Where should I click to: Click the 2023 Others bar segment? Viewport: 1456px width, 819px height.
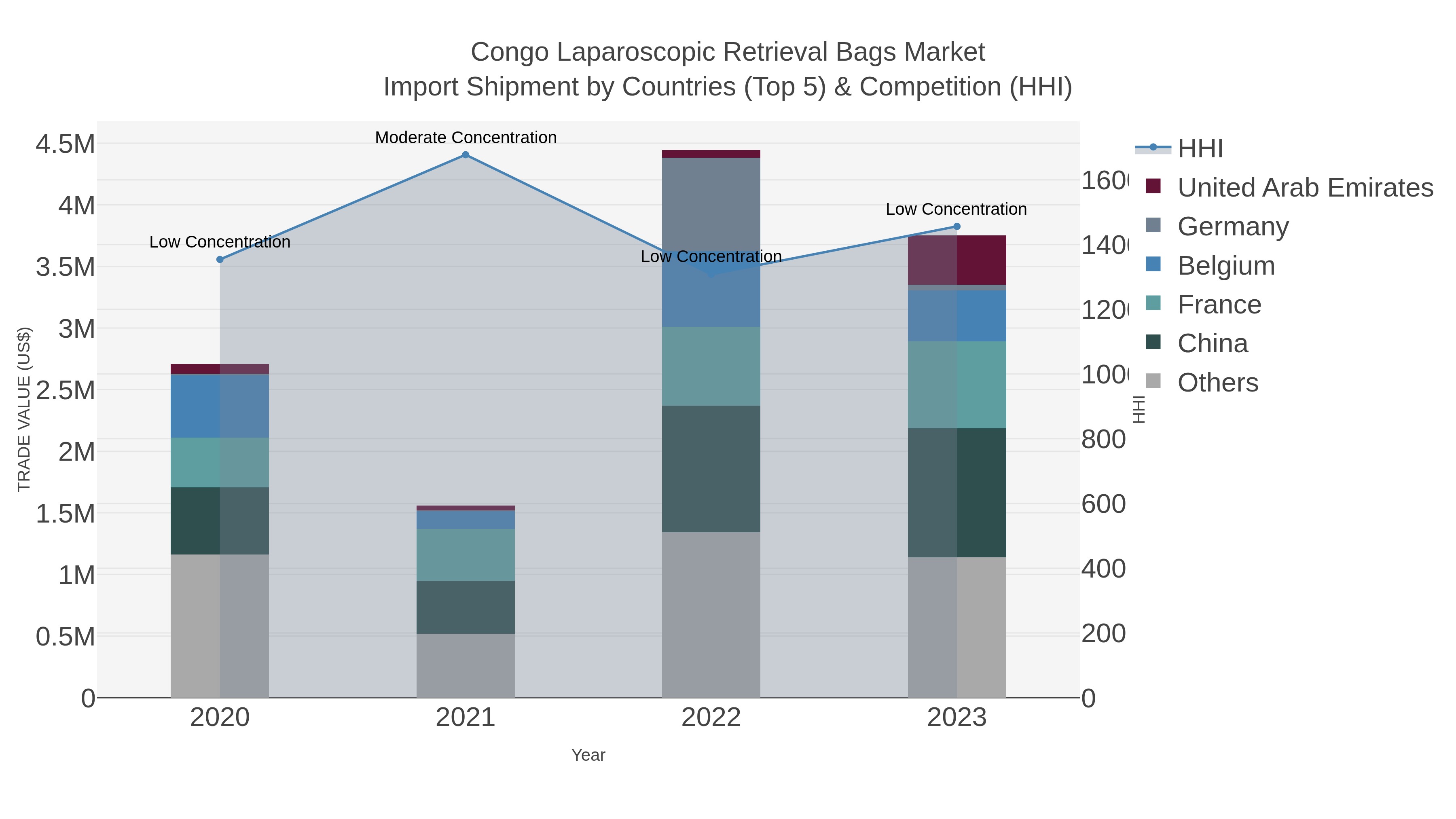tap(957, 627)
